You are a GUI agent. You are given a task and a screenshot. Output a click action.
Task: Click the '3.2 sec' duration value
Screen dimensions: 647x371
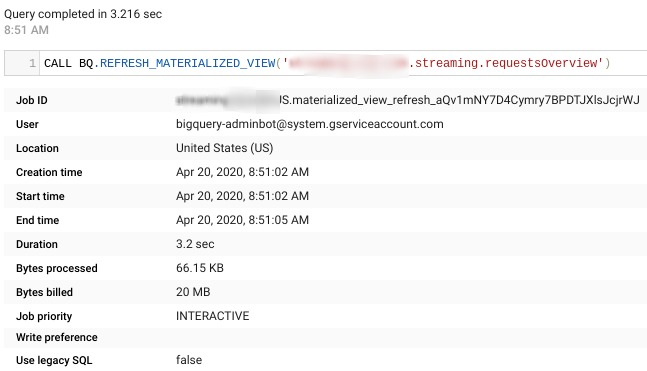(x=195, y=244)
